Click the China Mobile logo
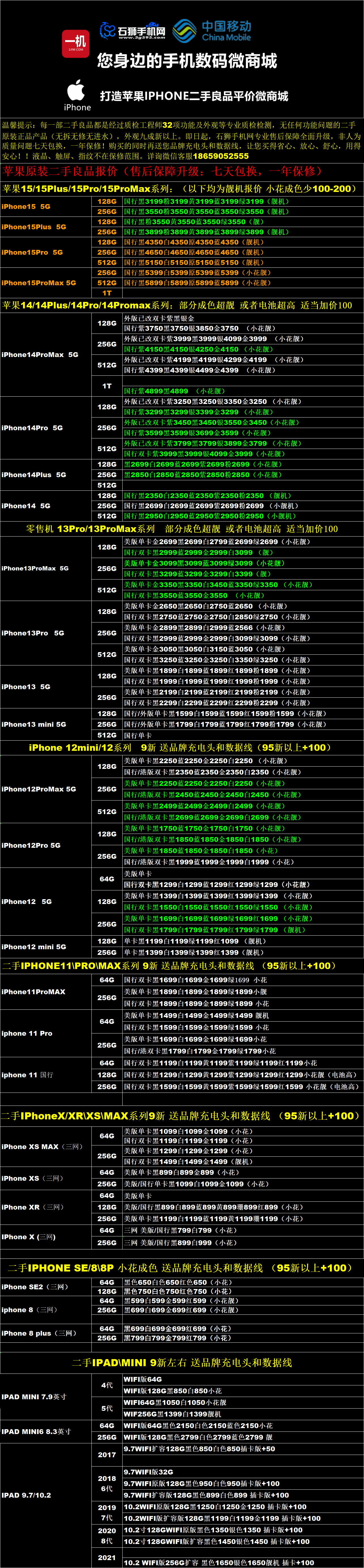 (211, 31)
